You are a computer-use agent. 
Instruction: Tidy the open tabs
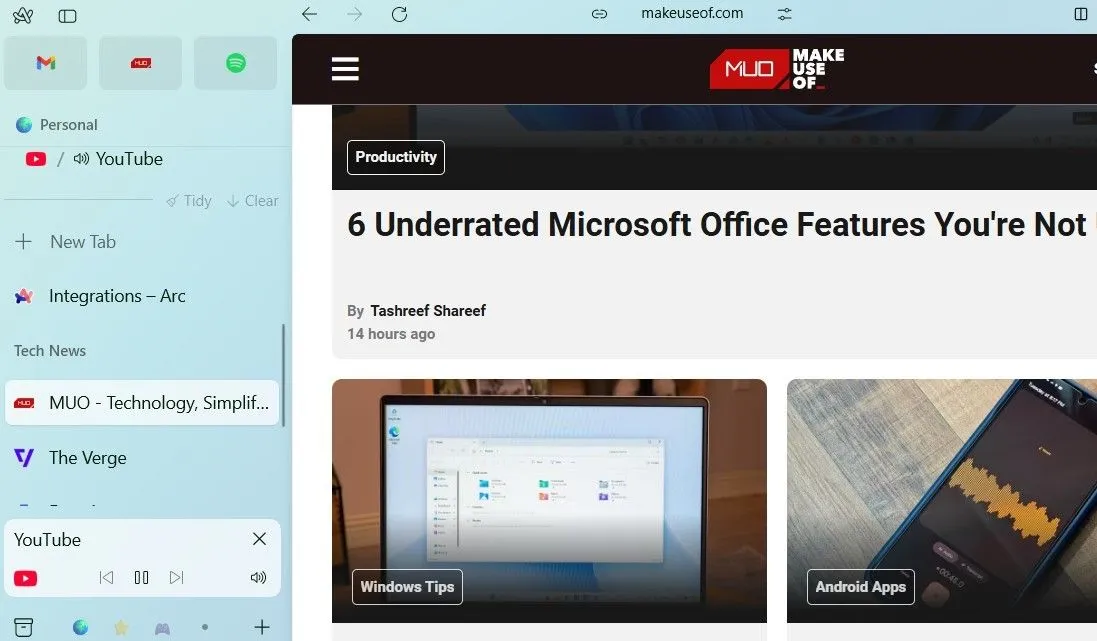point(189,201)
